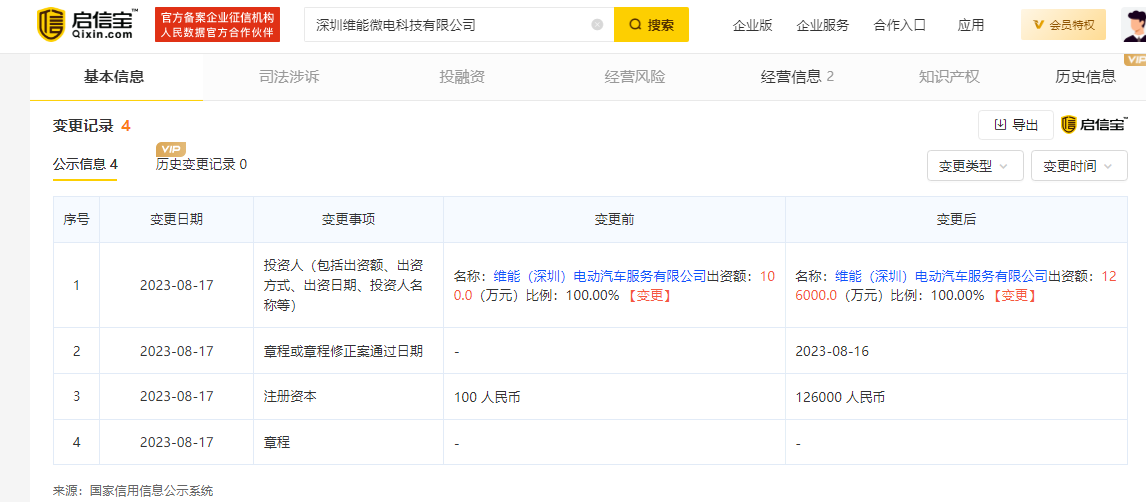Open the 企业版 menu item

(x=752, y=25)
